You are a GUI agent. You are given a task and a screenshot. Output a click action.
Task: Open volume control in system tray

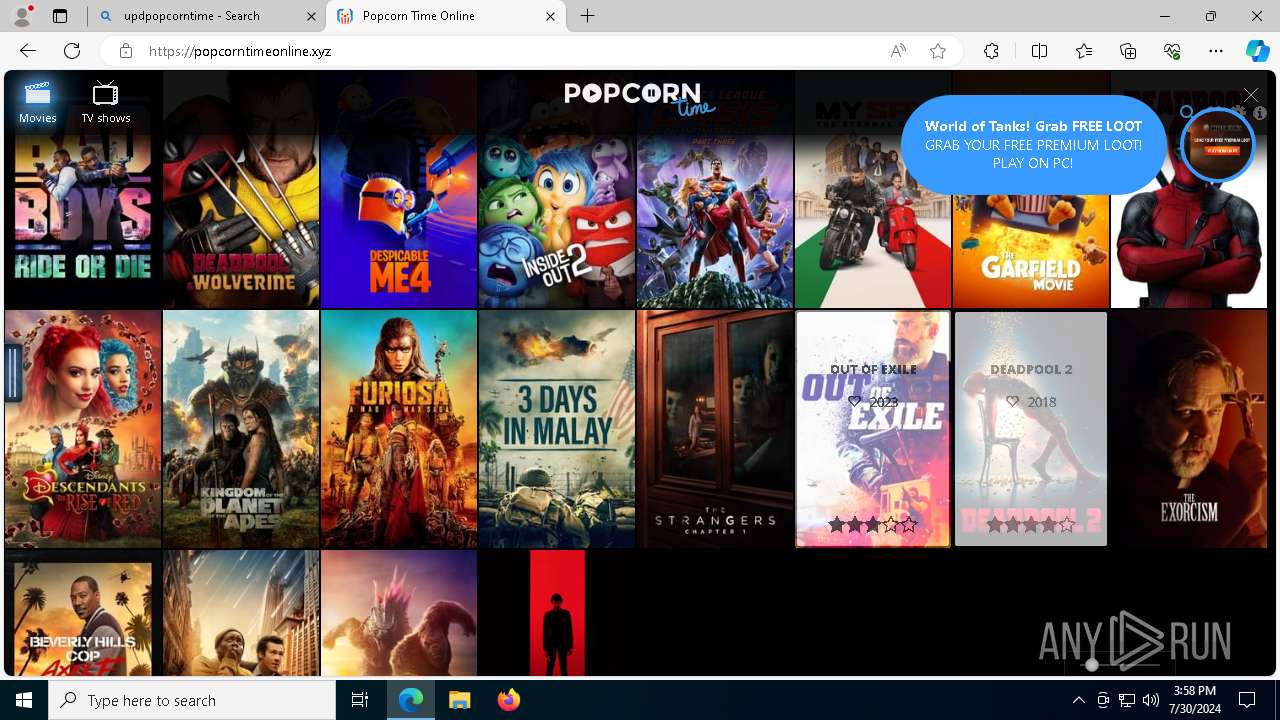pyautogui.click(x=1150, y=700)
